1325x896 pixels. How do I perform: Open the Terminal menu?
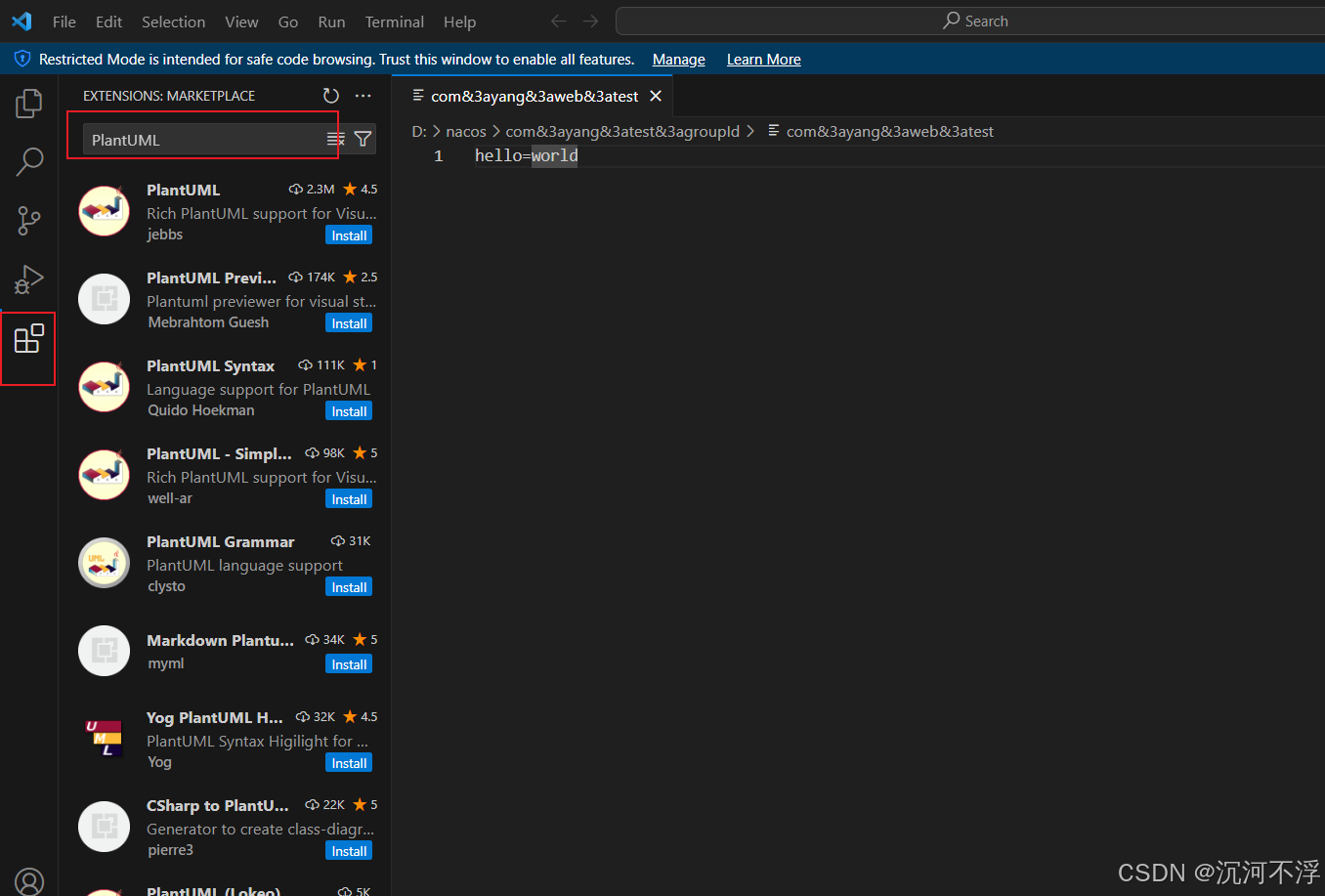394,21
